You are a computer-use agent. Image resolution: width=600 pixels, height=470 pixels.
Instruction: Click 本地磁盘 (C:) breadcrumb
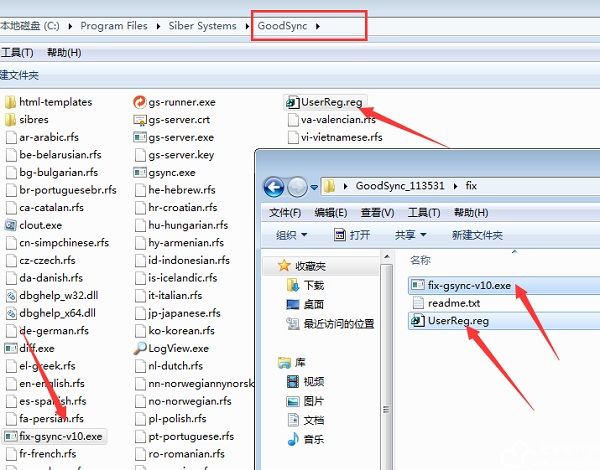coord(30,26)
